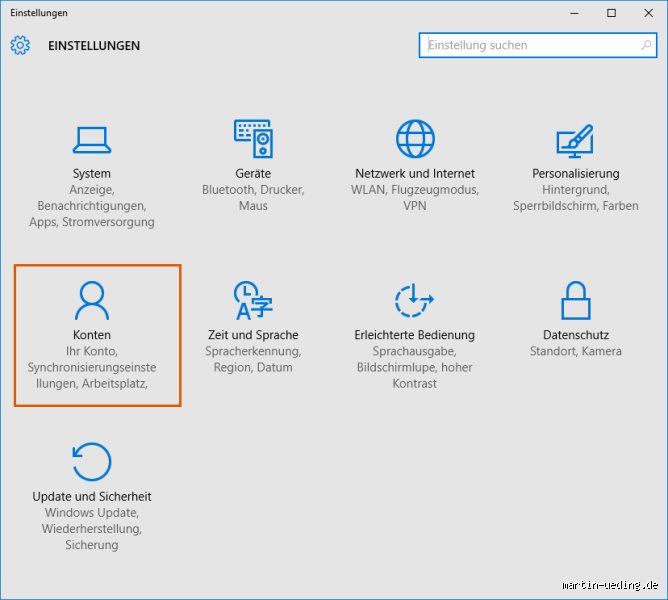Screen dimensions: 668x600
Task: Minimize the Einstellungen window
Action: tap(574, 13)
